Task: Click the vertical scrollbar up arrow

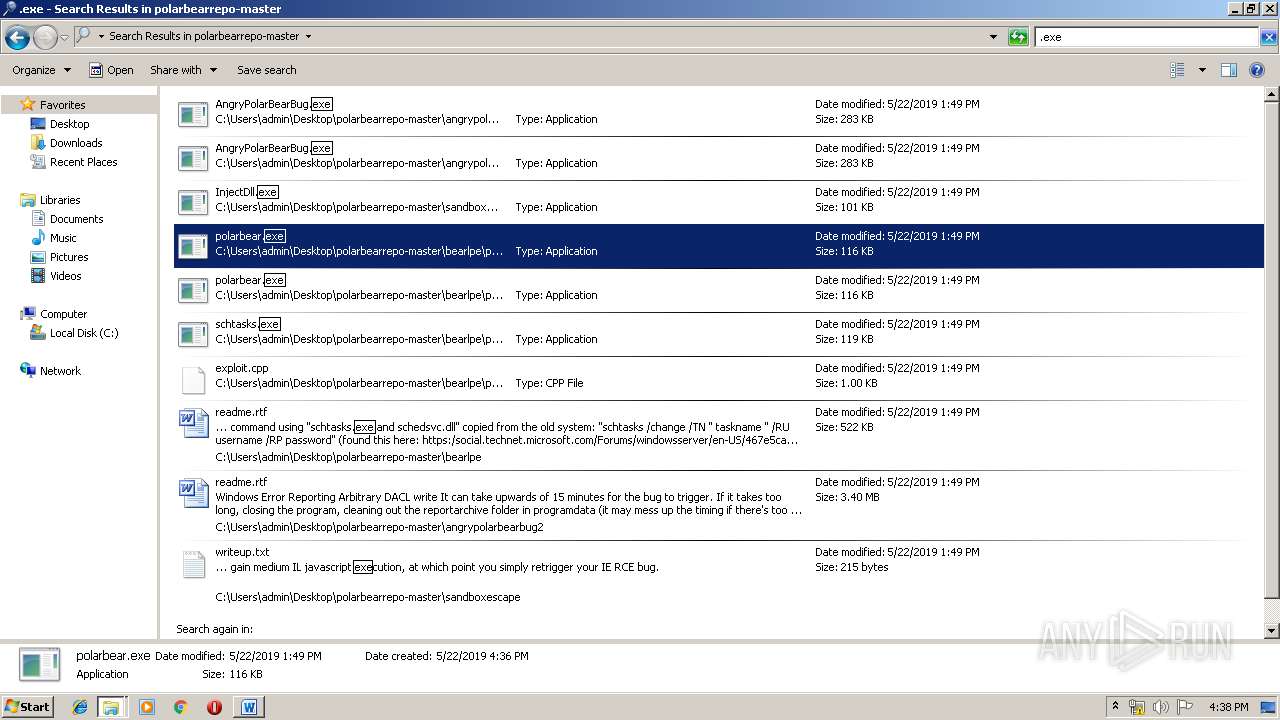Action: (x=1272, y=96)
